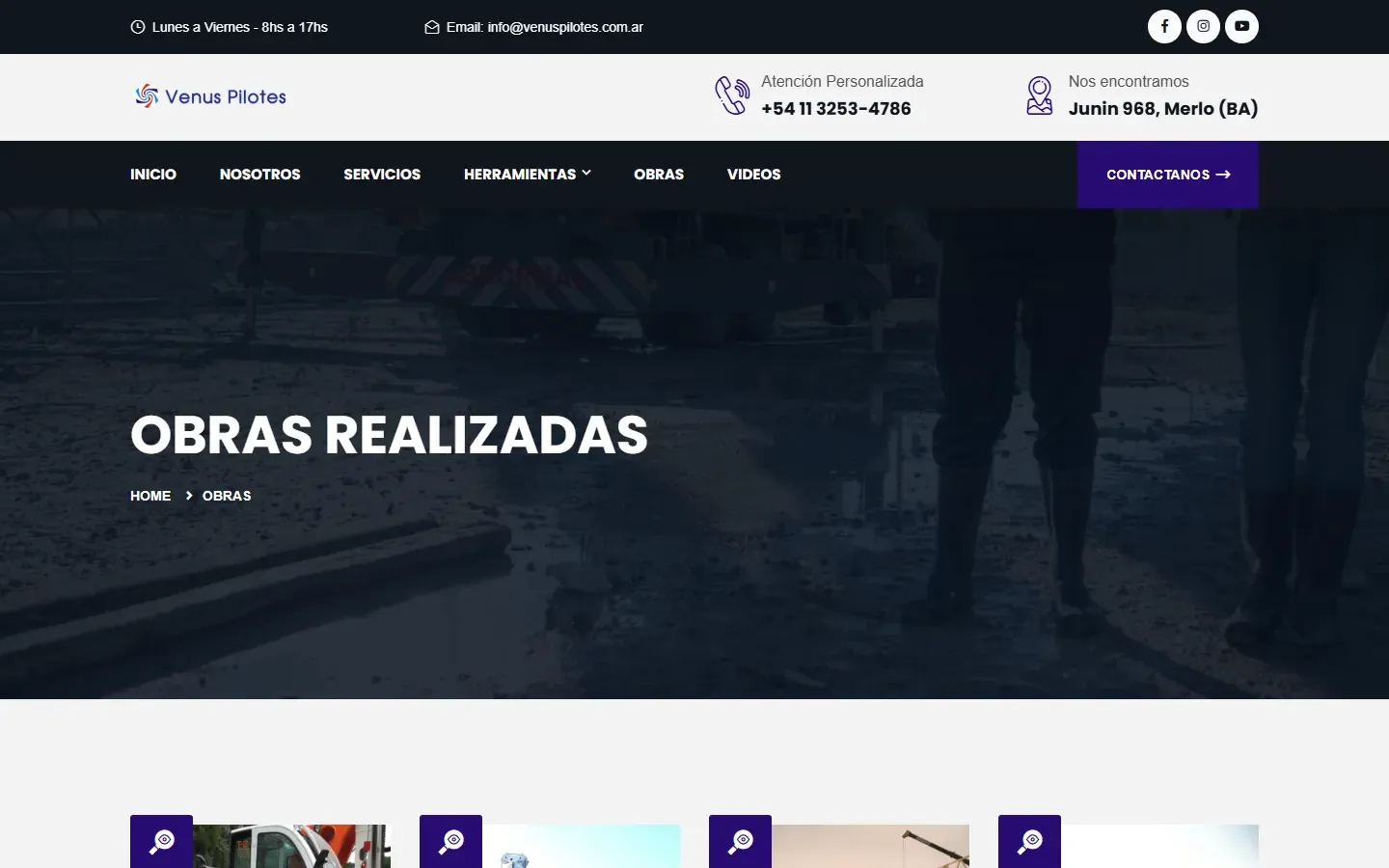Open the Obras menu item
The width and height of the screenshot is (1389, 868).
pos(659,175)
